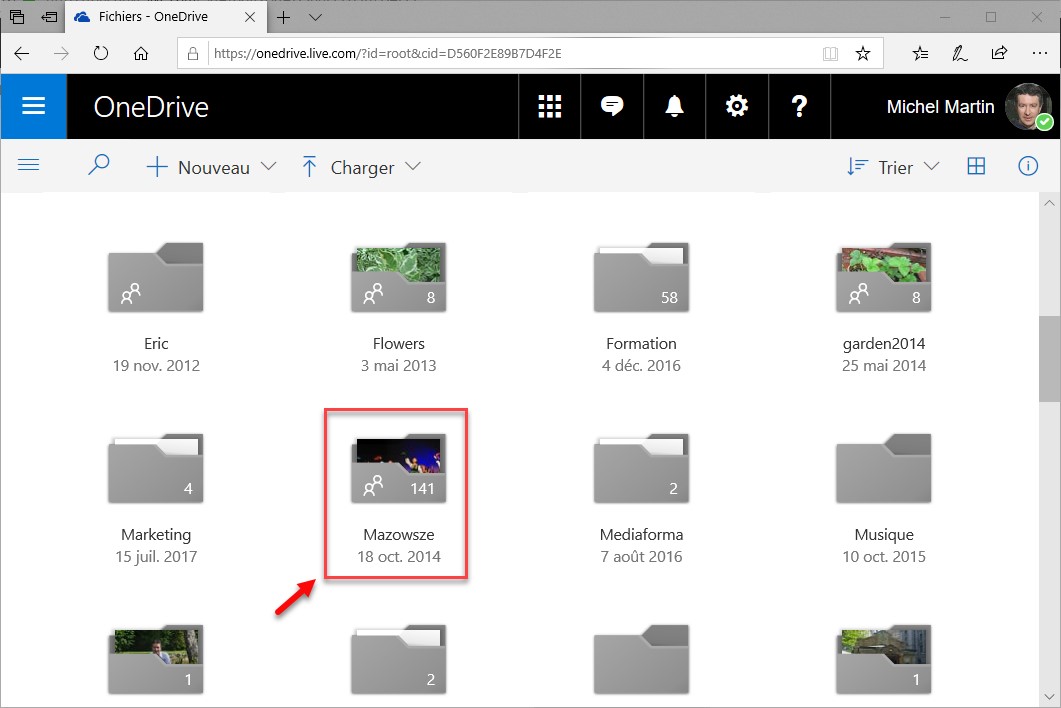Open a new browser tab

284,17
